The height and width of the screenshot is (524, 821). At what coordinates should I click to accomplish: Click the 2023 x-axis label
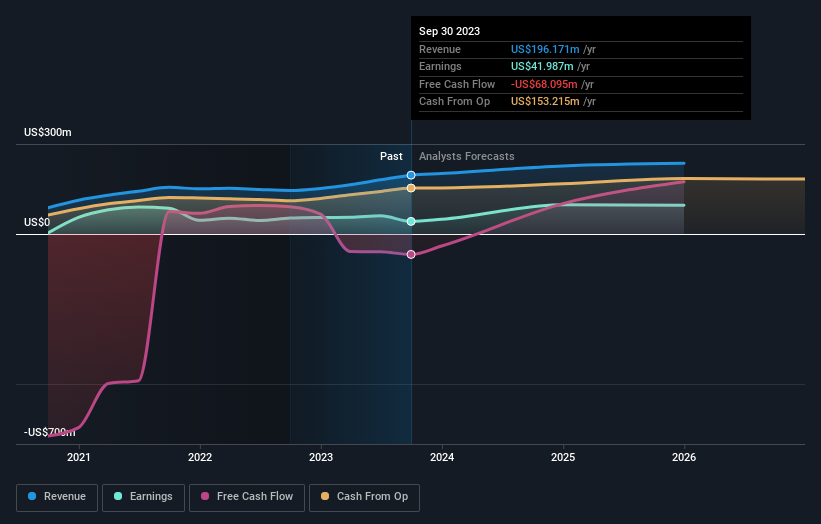pyautogui.click(x=321, y=457)
